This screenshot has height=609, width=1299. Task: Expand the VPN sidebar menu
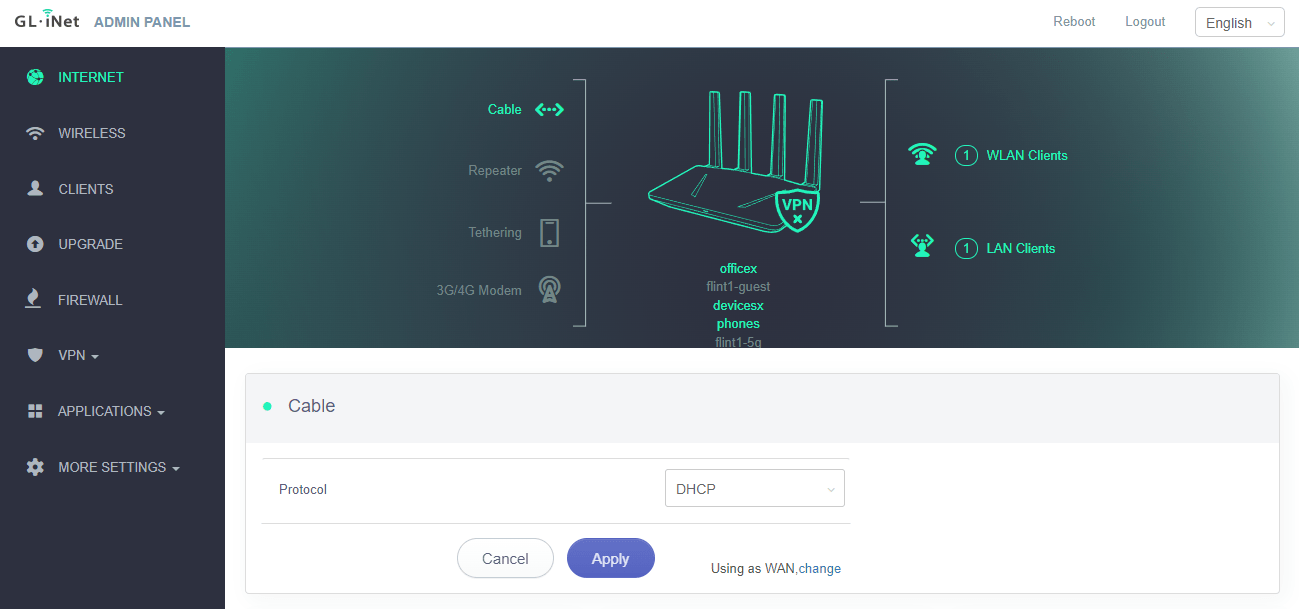(78, 355)
